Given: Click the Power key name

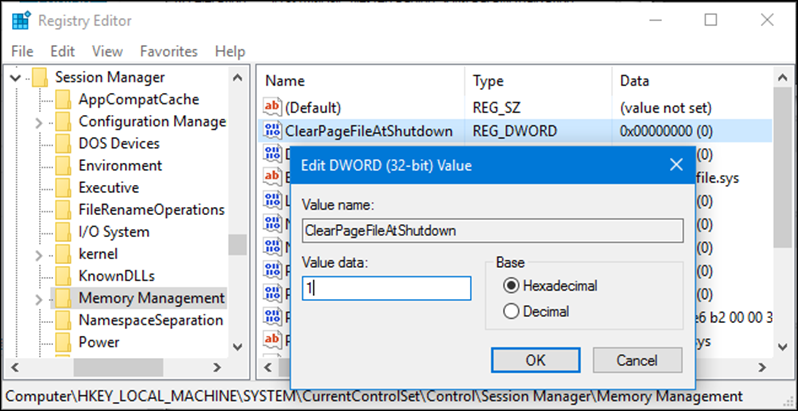Looking at the screenshot, I should (99, 342).
